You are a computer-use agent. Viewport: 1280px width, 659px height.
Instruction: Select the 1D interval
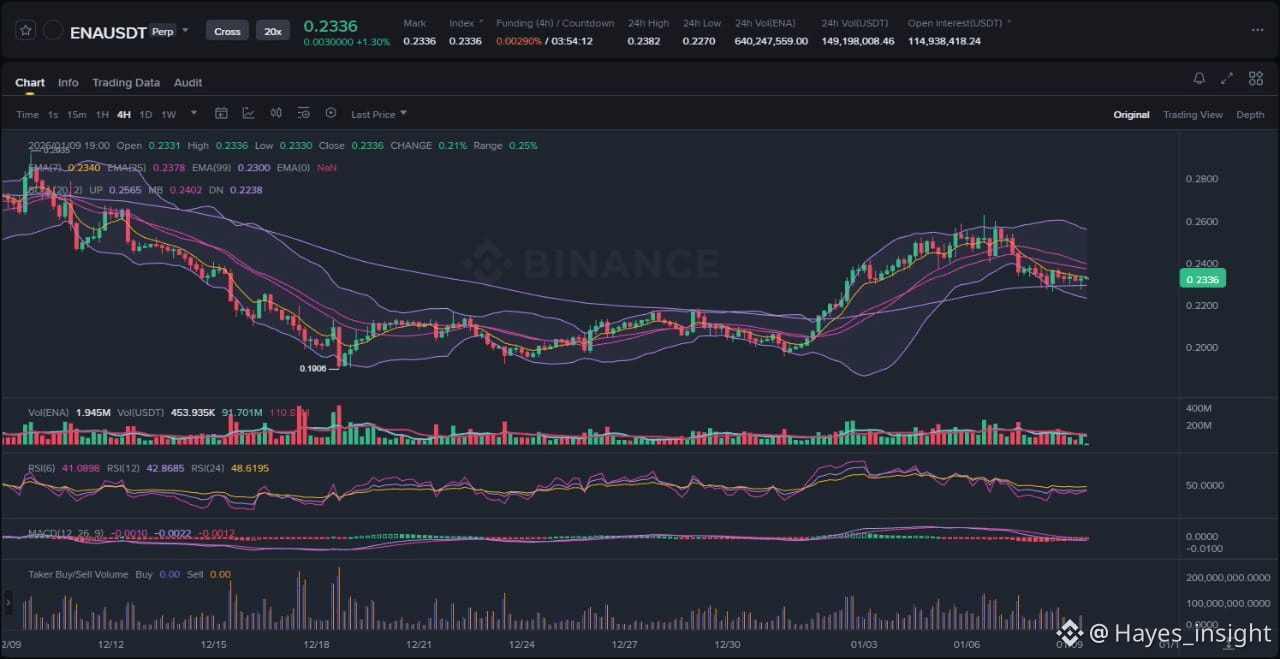coord(146,115)
